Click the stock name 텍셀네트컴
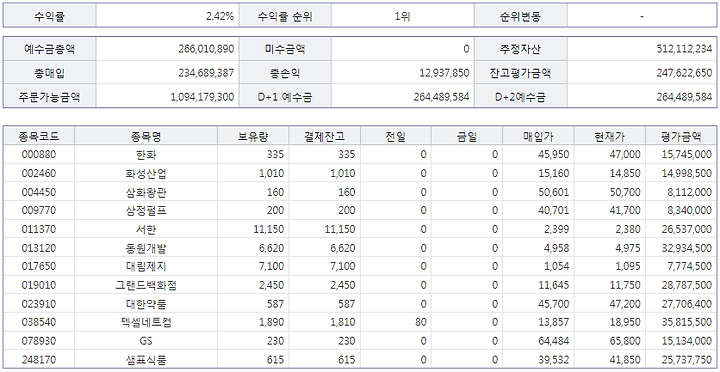 (x=146, y=322)
